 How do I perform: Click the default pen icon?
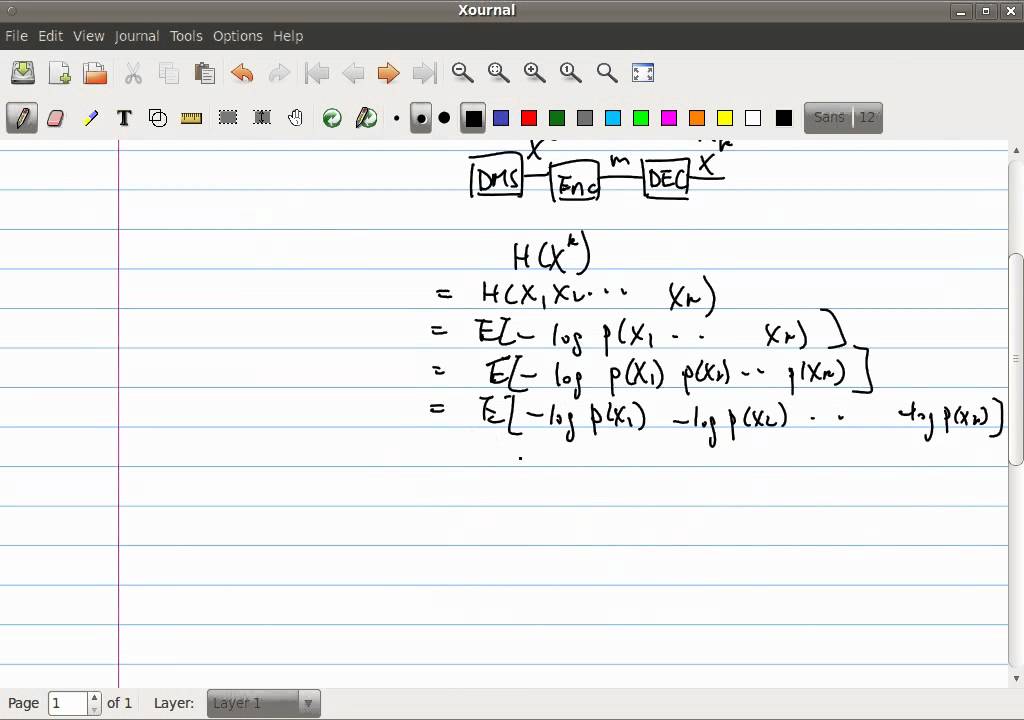tap(366, 118)
